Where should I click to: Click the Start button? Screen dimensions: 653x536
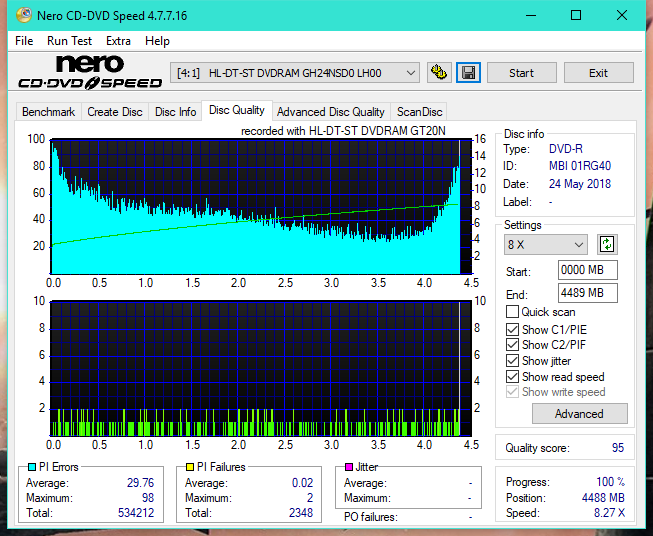[x=521, y=73]
